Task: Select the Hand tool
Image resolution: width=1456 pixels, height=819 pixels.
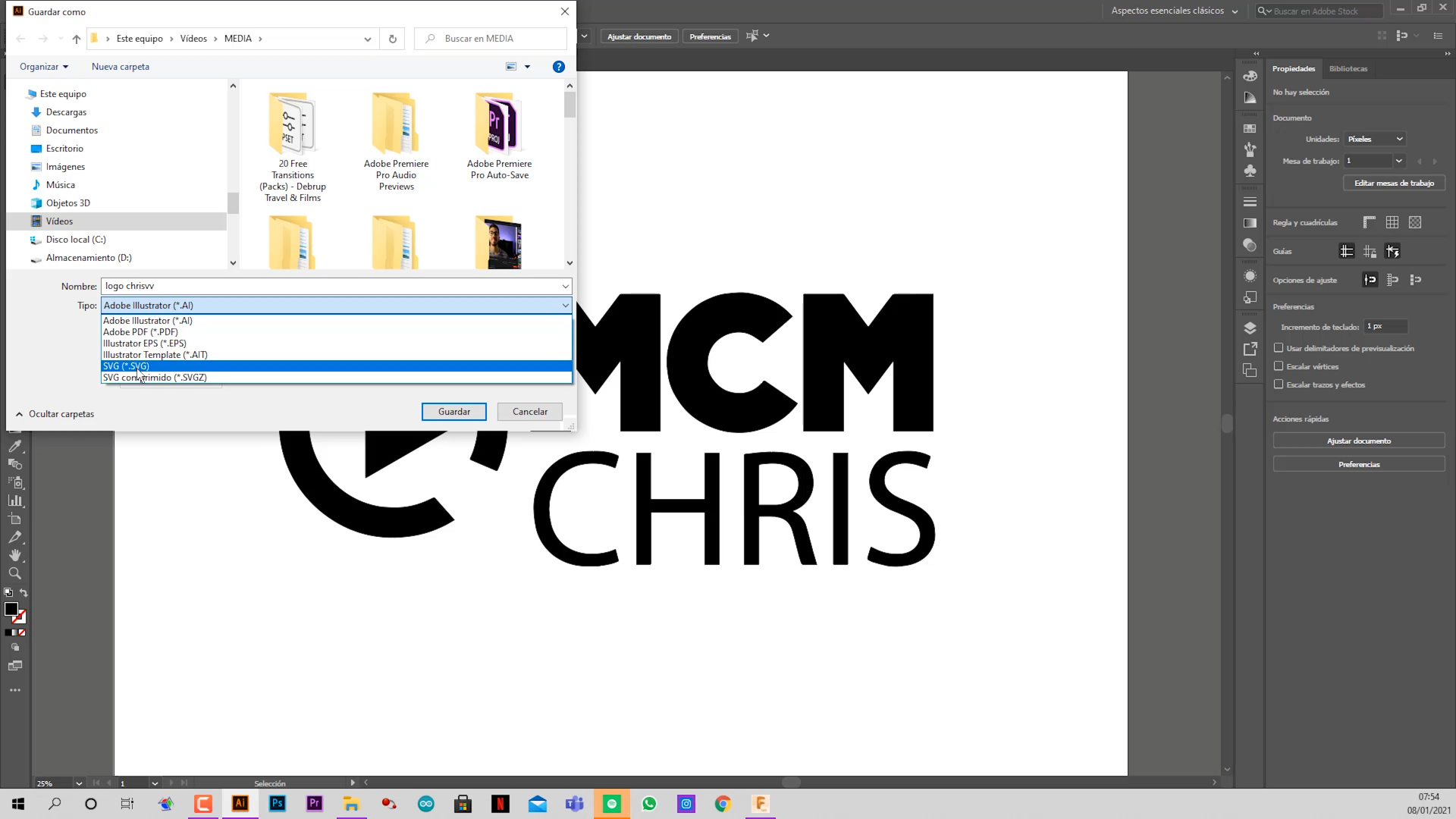Action: (x=14, y=555)
